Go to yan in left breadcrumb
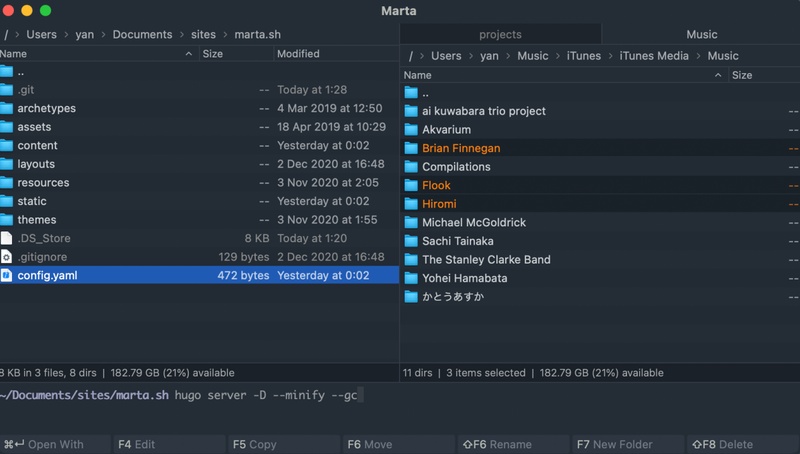Screen dimensions: 800x454 point(85,34)
